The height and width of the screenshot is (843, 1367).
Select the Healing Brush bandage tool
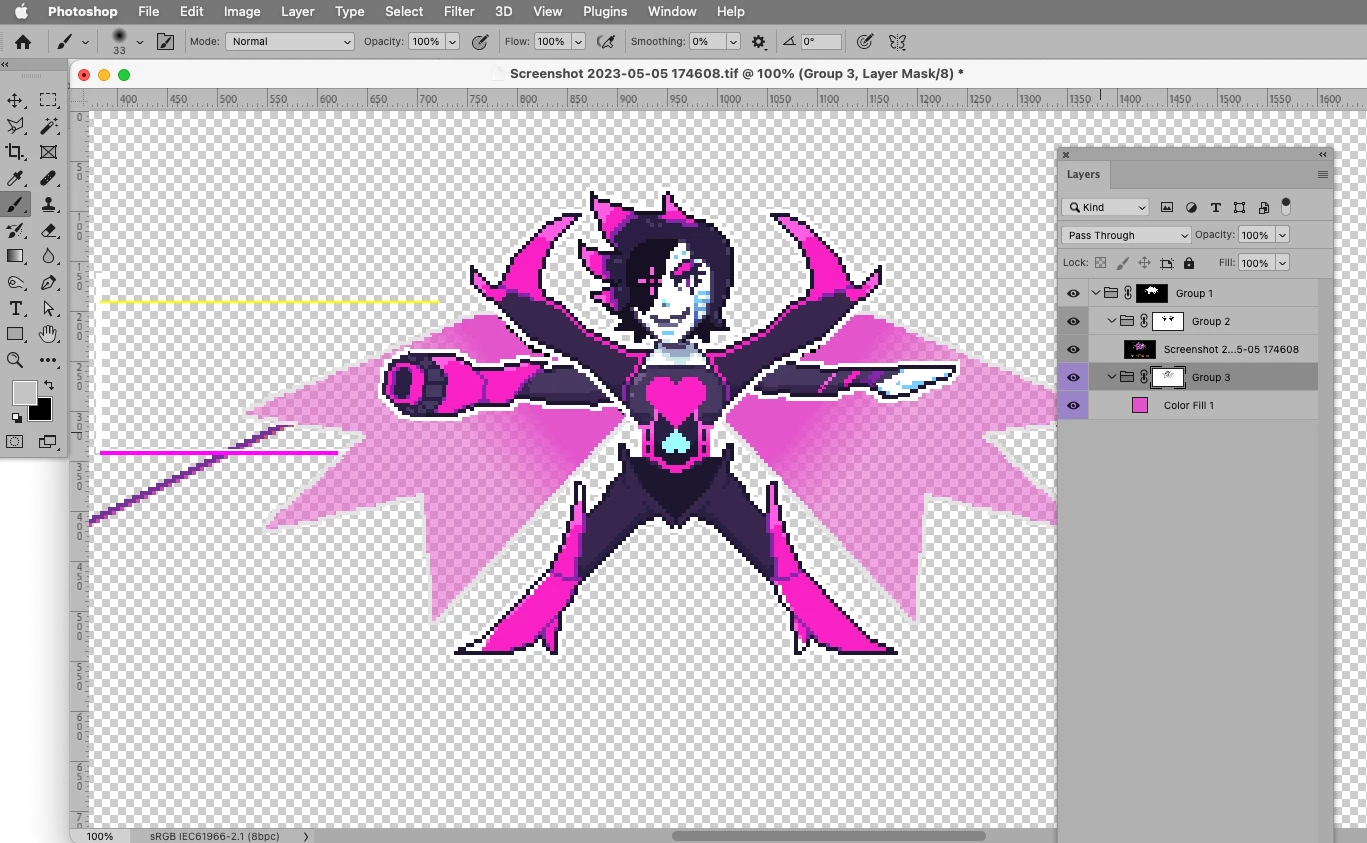tap(48, 178)
